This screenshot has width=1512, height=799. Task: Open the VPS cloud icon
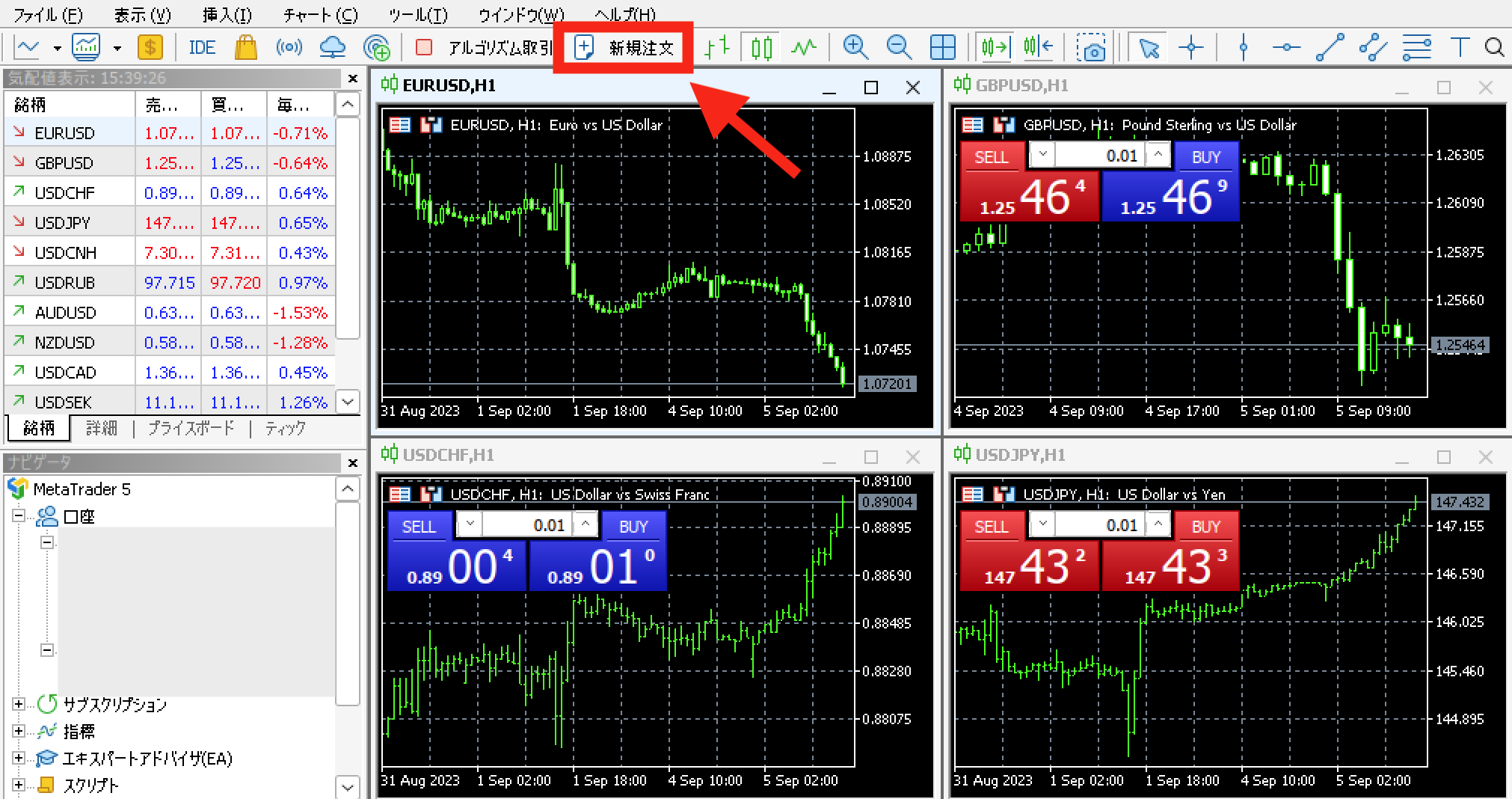(x=332, y=48)
